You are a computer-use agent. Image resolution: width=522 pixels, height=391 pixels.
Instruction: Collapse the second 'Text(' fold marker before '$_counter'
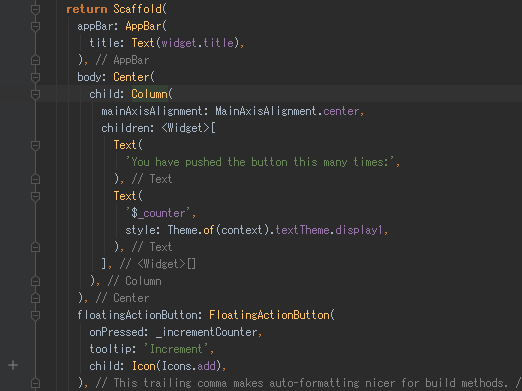[35, 196]
